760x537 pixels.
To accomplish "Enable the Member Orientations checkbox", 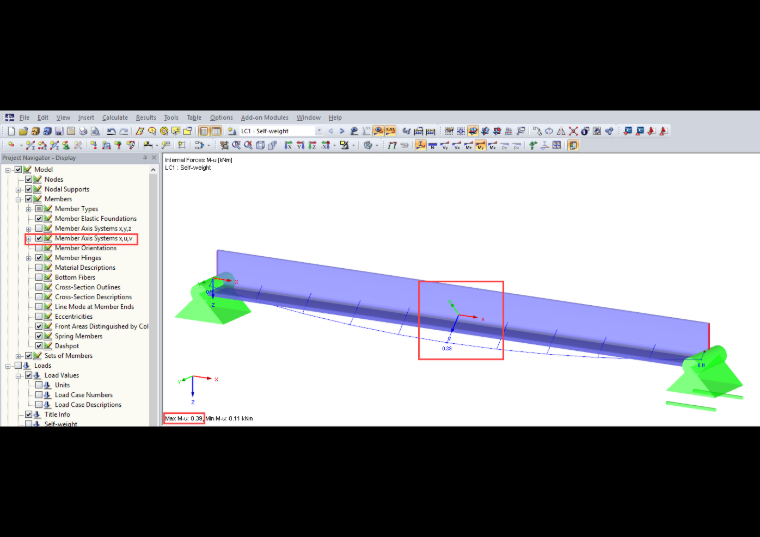I will [x=39, y=248].
